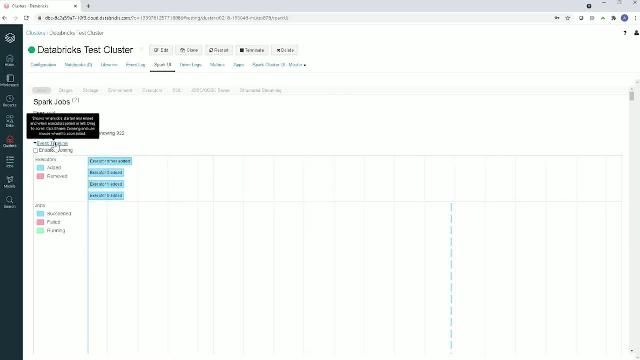Switch to the Storage tab in Spark UI
The width and height of the screenshot is (640, 360).
click(91, 90)
